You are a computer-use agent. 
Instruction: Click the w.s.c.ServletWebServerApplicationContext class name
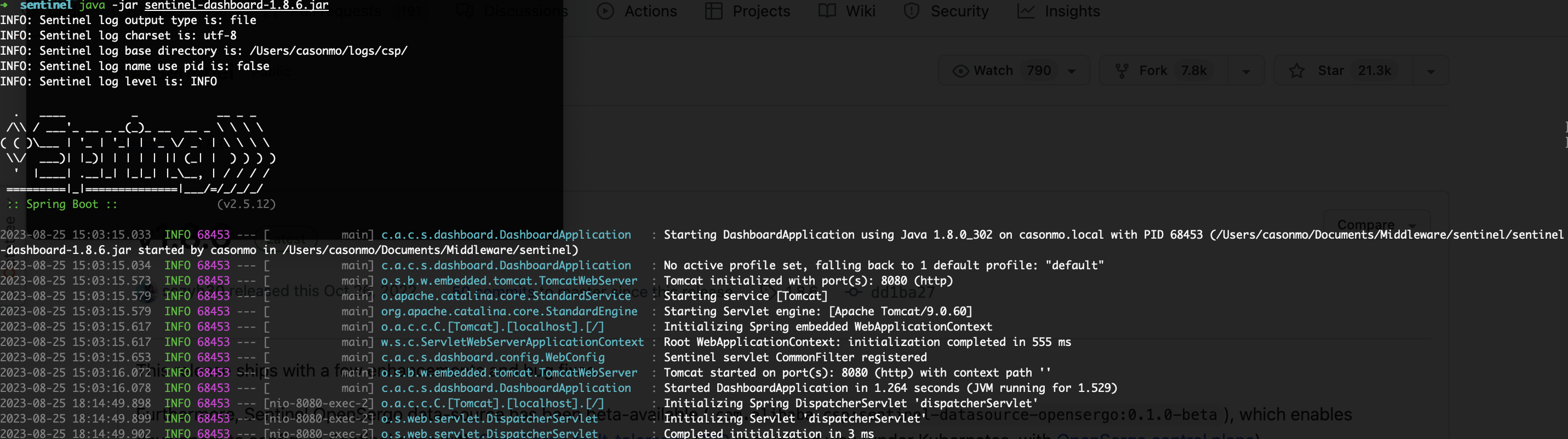(x=512, y=342)
